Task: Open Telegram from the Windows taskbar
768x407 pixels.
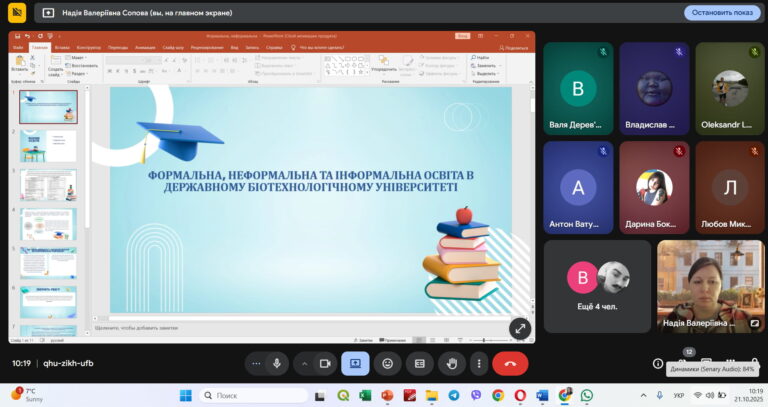Action: (x=454, y=395)
